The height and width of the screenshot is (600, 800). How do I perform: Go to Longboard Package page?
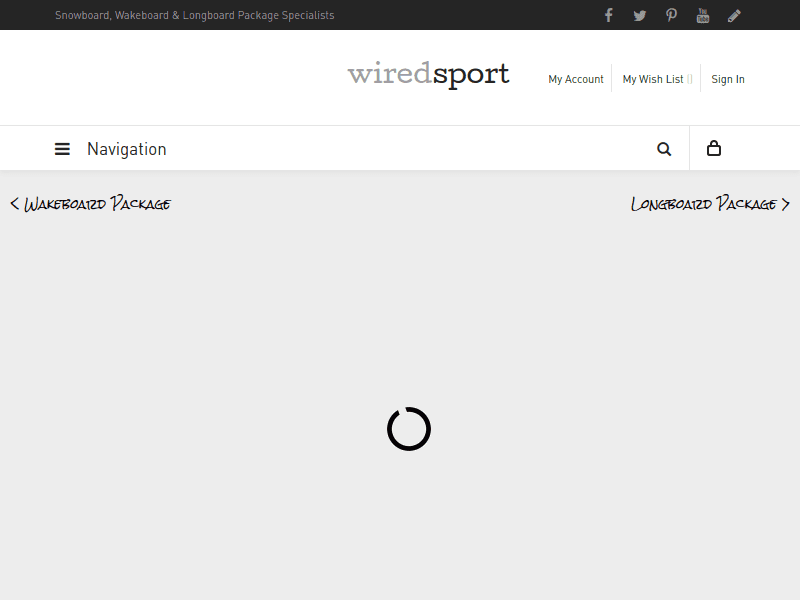click(704, 204)
